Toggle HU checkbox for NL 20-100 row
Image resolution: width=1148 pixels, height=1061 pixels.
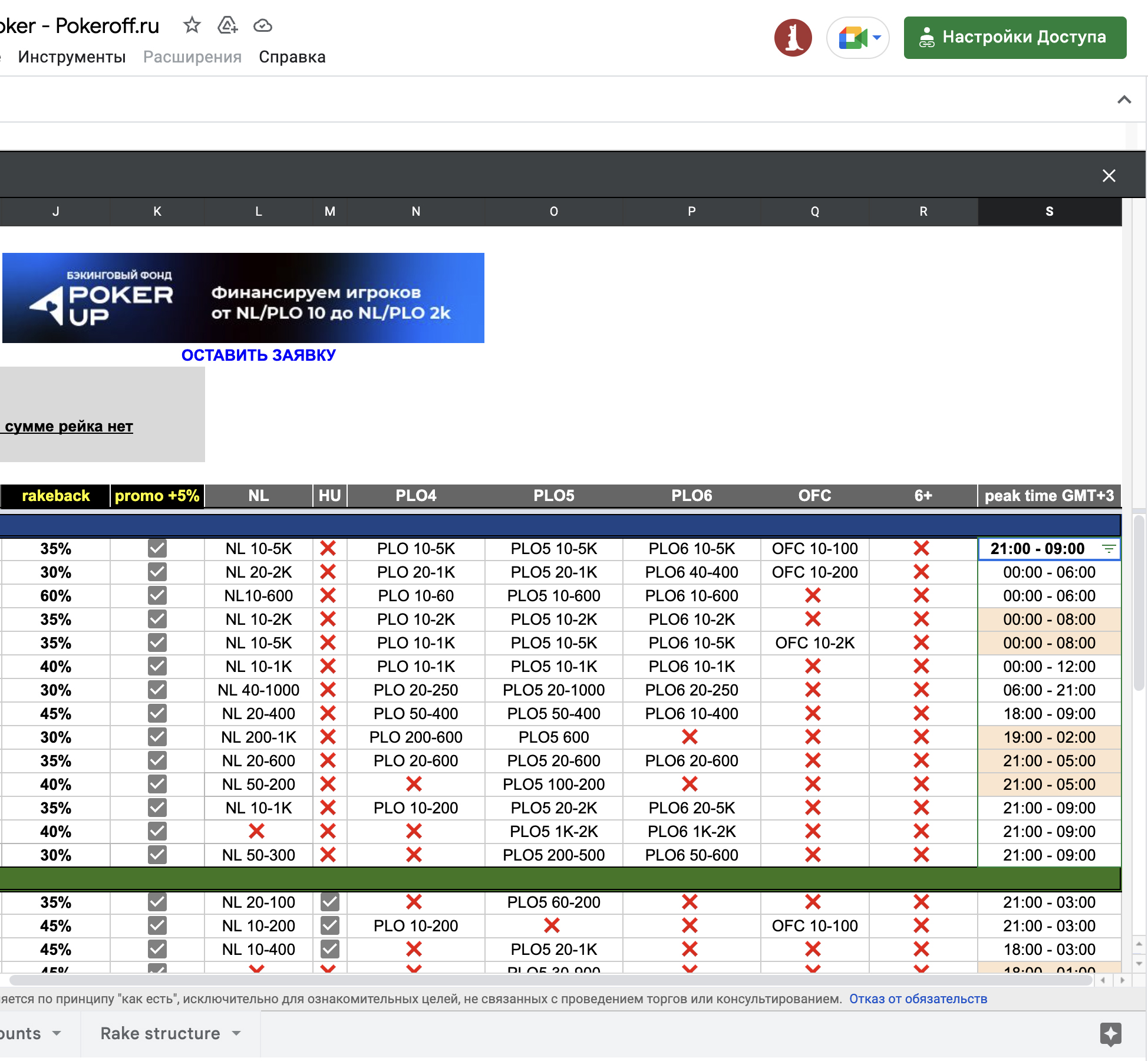[329, 902]
